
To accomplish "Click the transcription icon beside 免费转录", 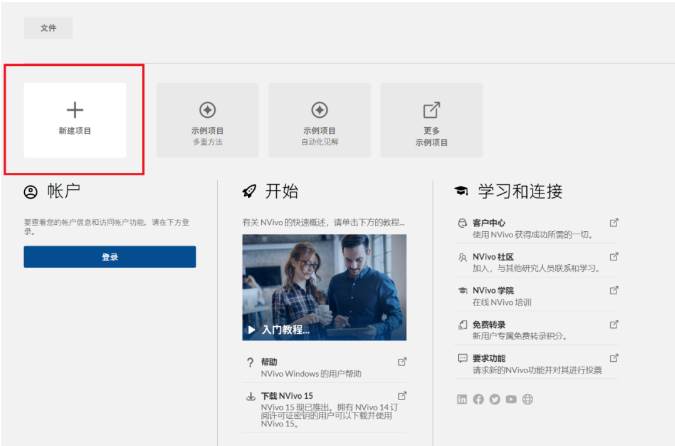I will coord(462,325).
